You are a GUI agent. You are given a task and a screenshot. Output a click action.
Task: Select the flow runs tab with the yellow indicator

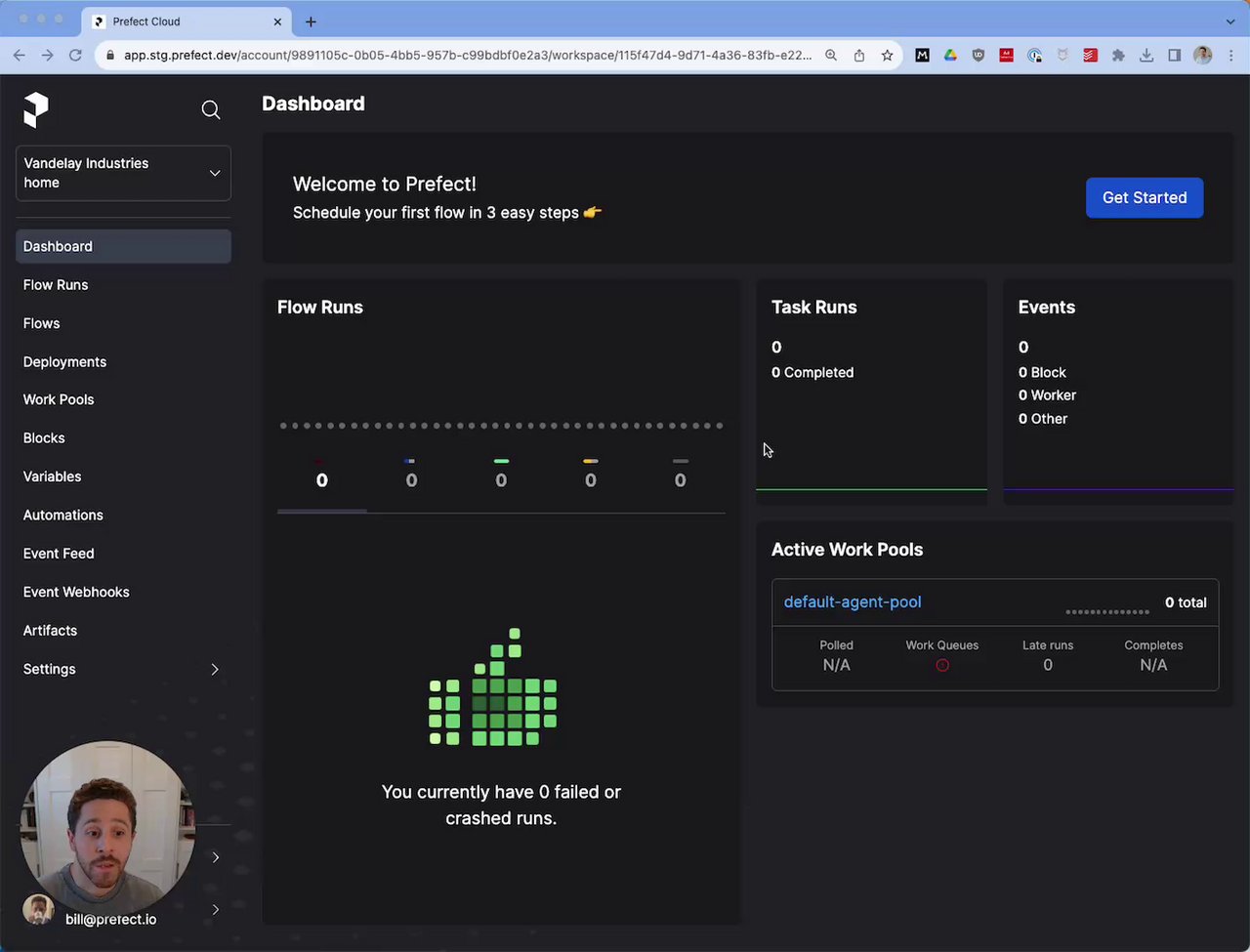(591, 476)
